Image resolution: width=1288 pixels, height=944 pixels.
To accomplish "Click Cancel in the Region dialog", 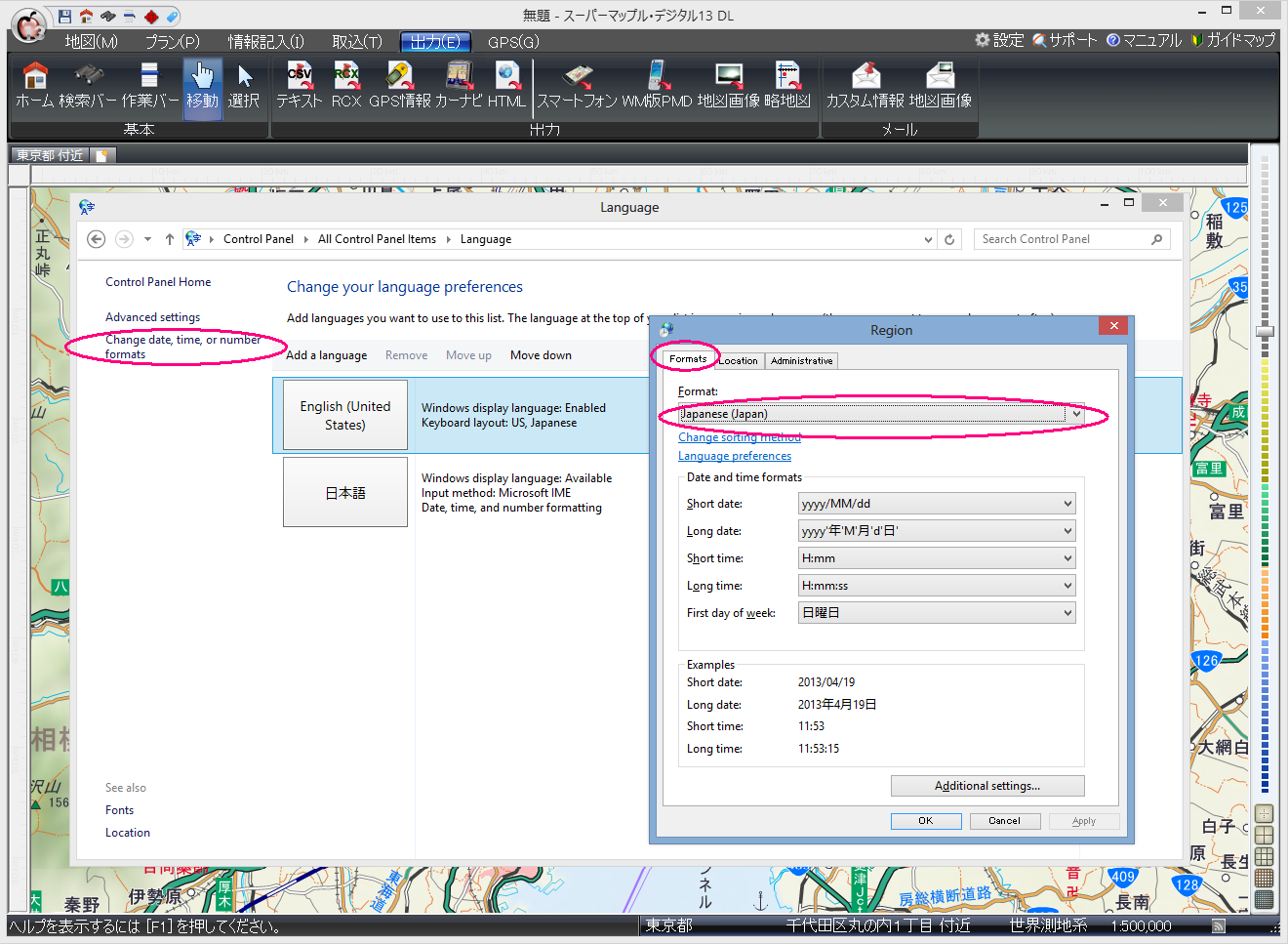I will click(x=1005, y=821).
